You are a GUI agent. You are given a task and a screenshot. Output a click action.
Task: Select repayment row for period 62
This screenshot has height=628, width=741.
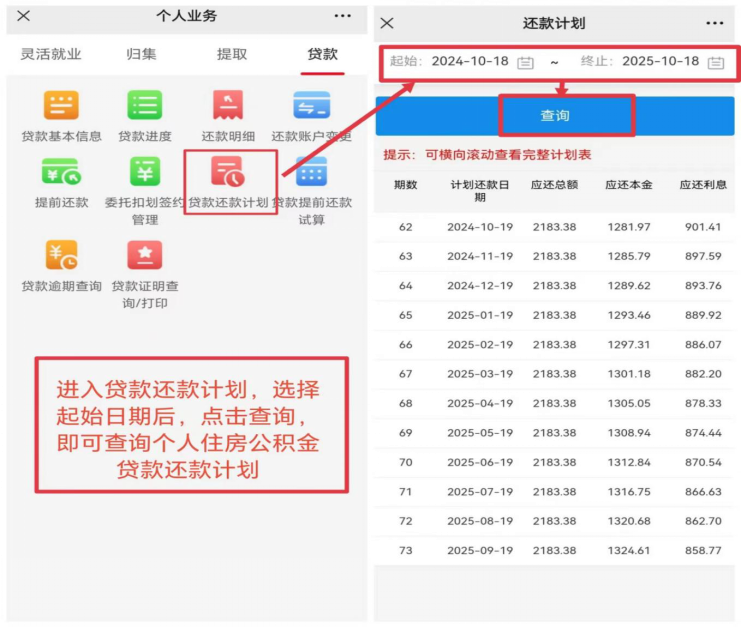555,227
